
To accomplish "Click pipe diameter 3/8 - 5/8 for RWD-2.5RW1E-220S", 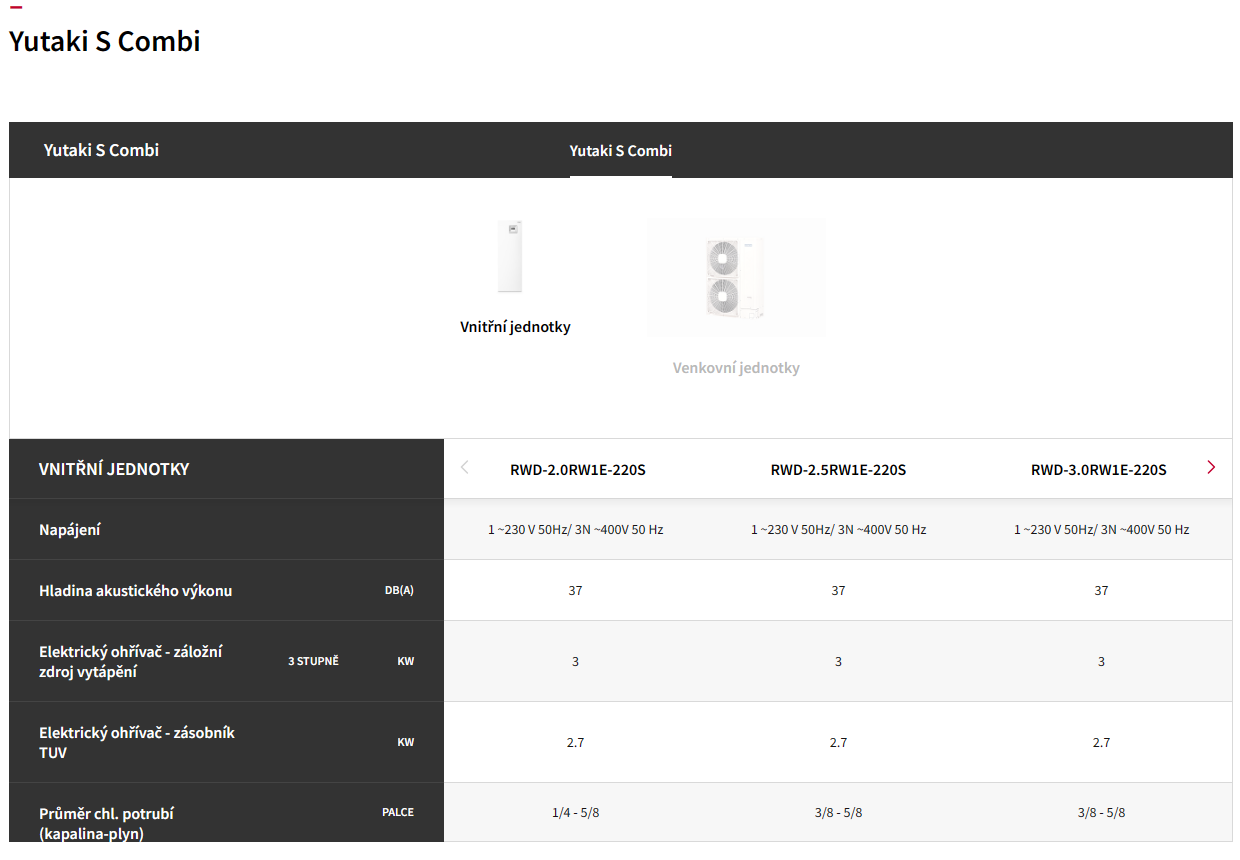I will pyautogui.click(x=838, y=813).
